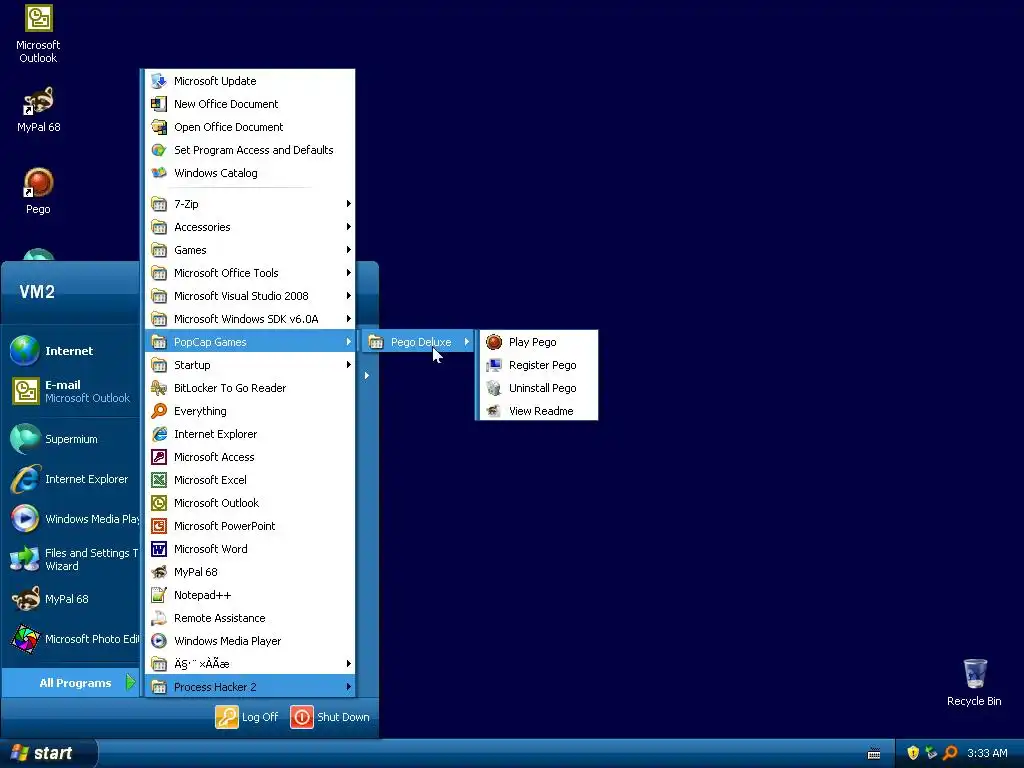Click the Microsoft Excel icon
1024x768 pixels.
[159, 480]
